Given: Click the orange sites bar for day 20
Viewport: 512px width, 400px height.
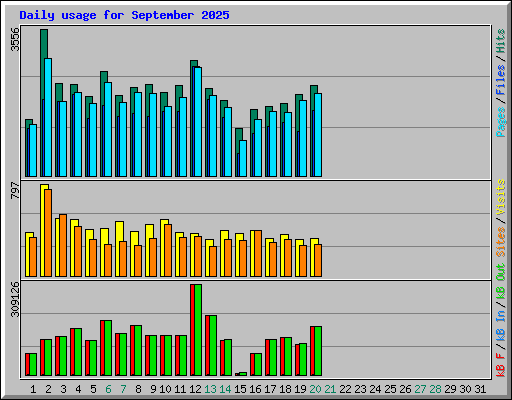Looking at the screenshot, I should (318, 260).
